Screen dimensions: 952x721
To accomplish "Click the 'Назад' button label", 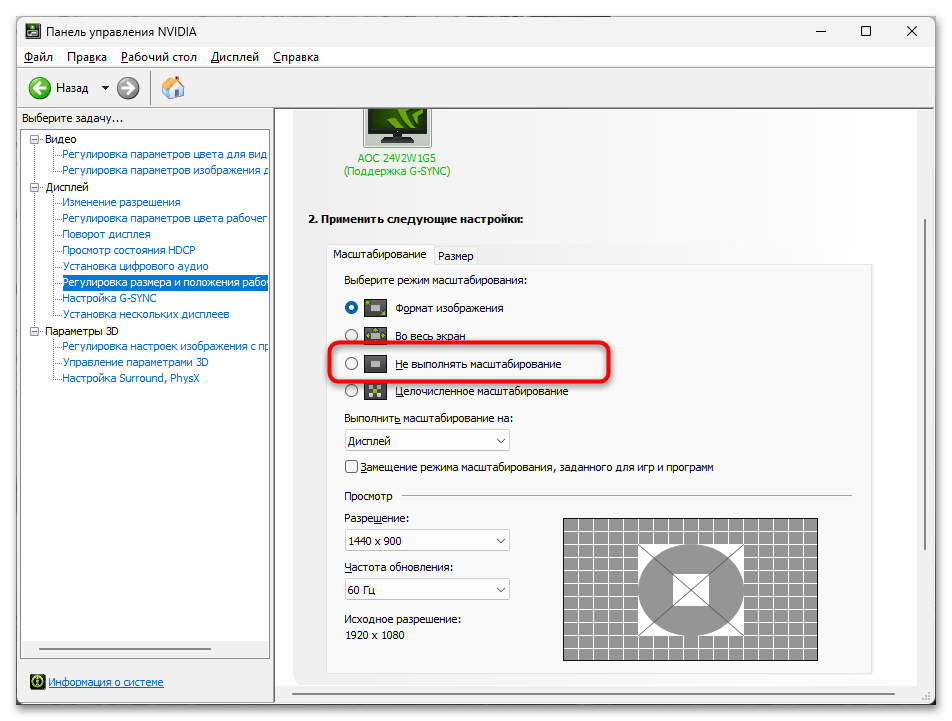I will (72, 88).
